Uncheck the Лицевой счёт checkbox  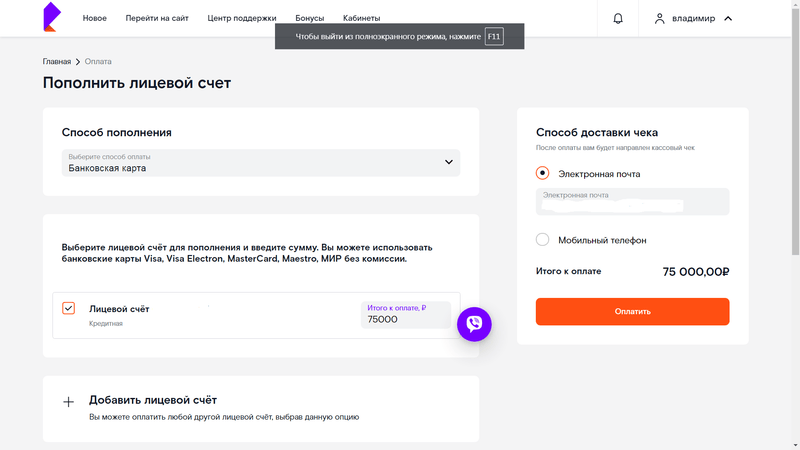tap(68, 309)
